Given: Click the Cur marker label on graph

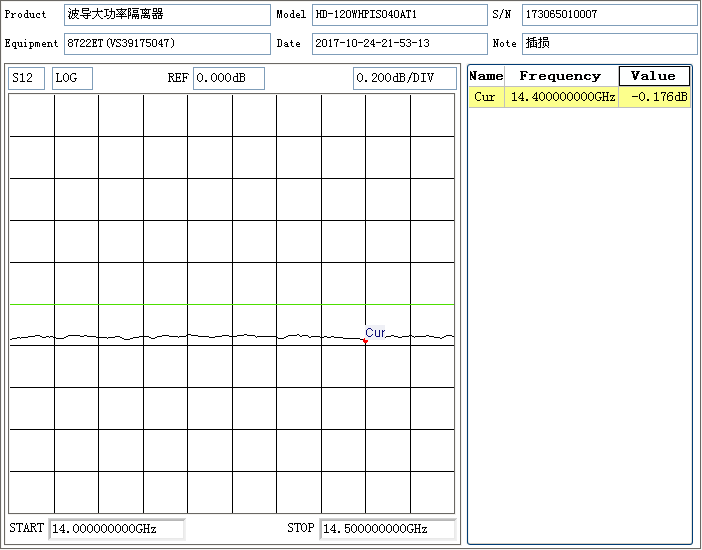Looking at the screenshot, I should 375,332.
